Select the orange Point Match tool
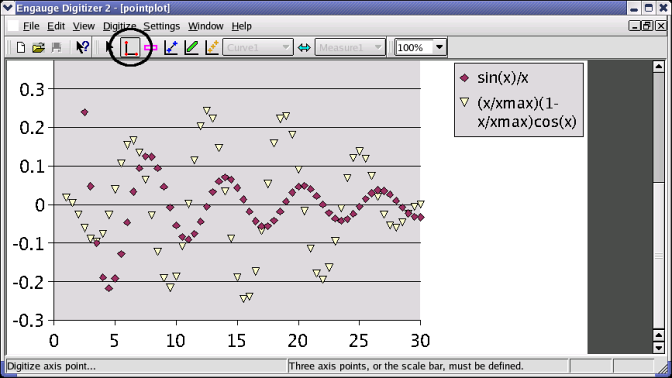This screenshot has height=378, width=672. click(x=212, y=47)
